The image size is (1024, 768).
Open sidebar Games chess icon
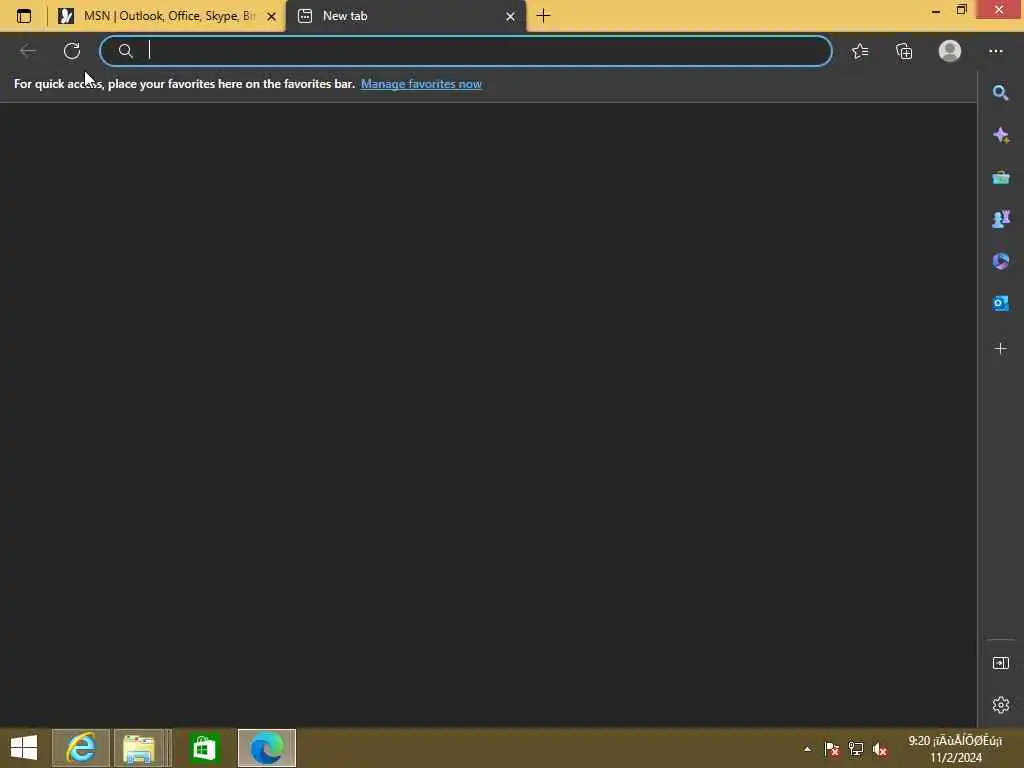click(x=1000, y=219)
